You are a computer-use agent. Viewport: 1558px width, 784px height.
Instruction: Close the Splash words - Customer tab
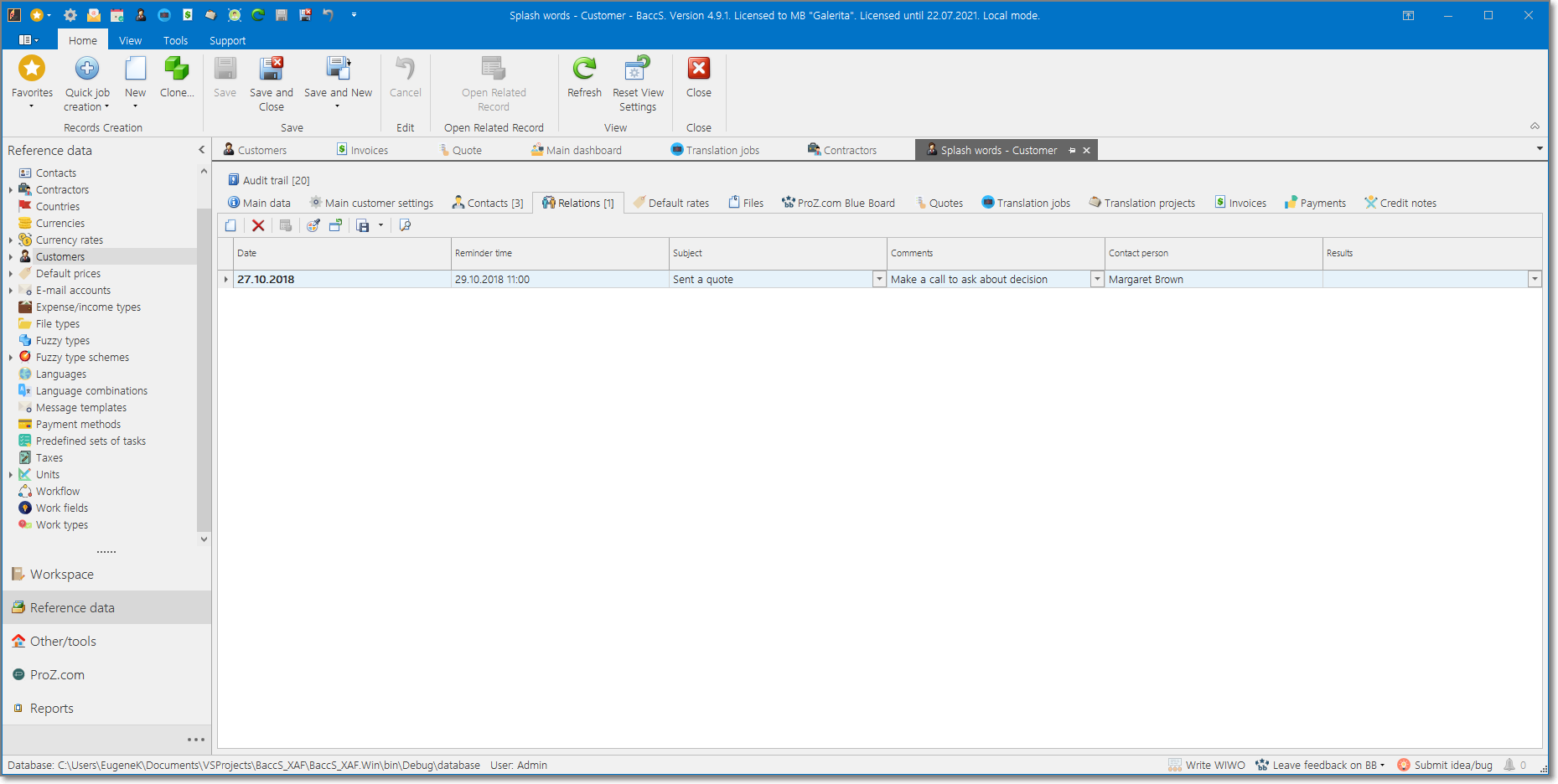[x=1087, y=151]
